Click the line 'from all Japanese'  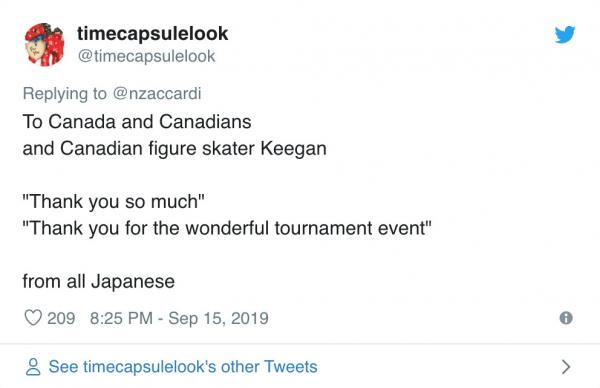click(x=99, y=282)
